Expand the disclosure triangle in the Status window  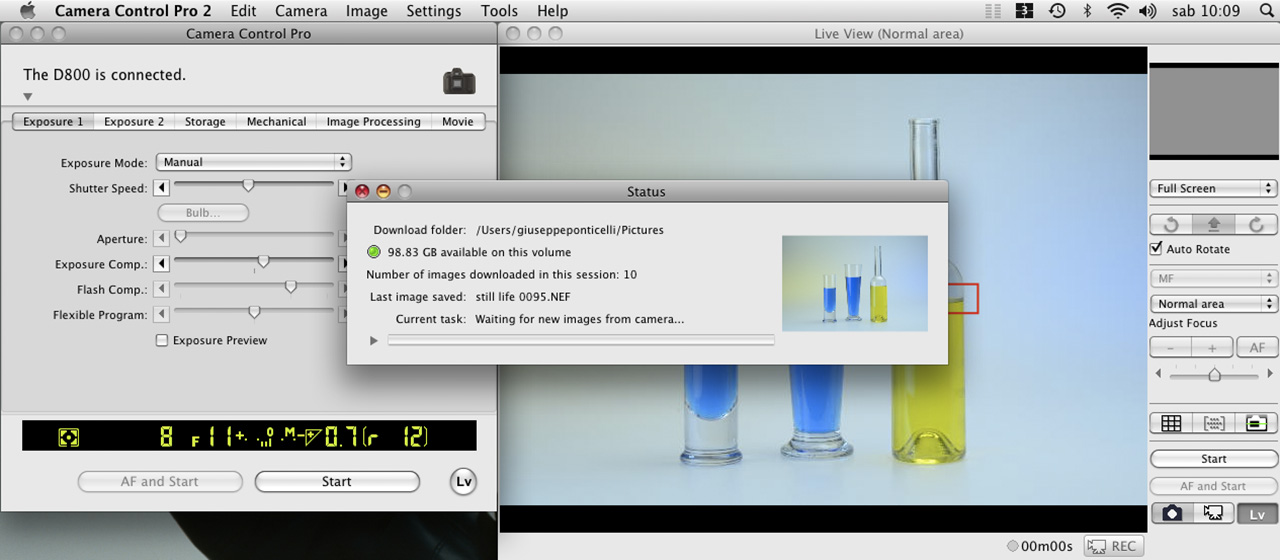tap(374, 341)
